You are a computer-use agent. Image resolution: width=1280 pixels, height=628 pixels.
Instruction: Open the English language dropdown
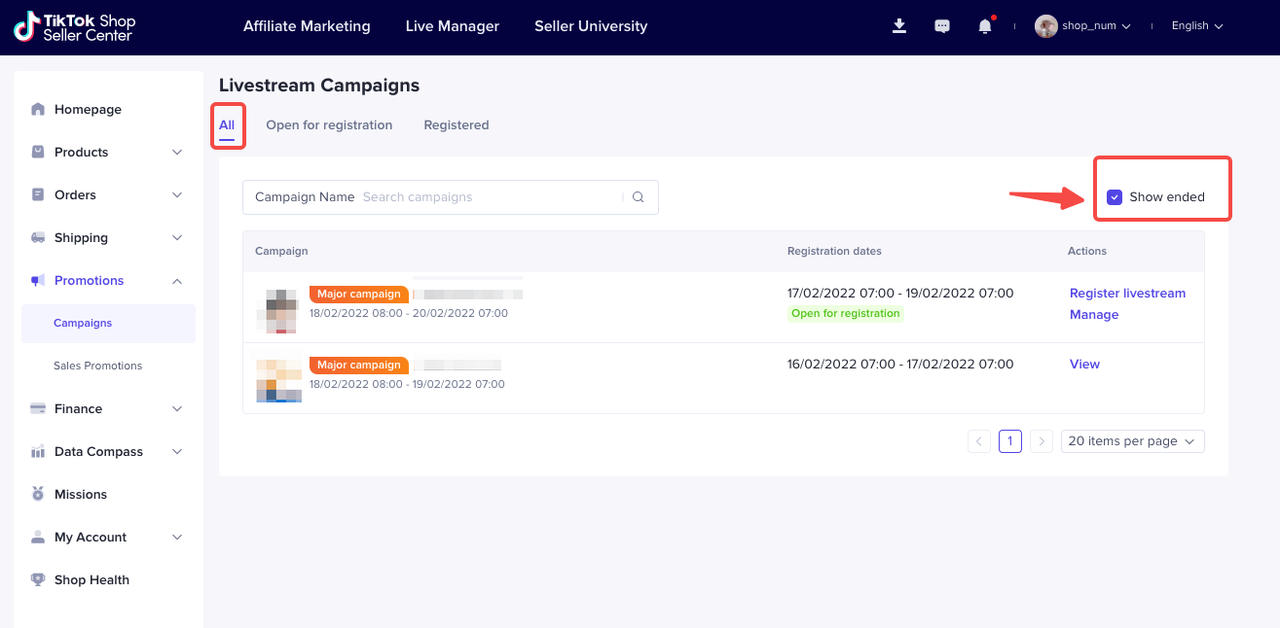[1197, 26]
